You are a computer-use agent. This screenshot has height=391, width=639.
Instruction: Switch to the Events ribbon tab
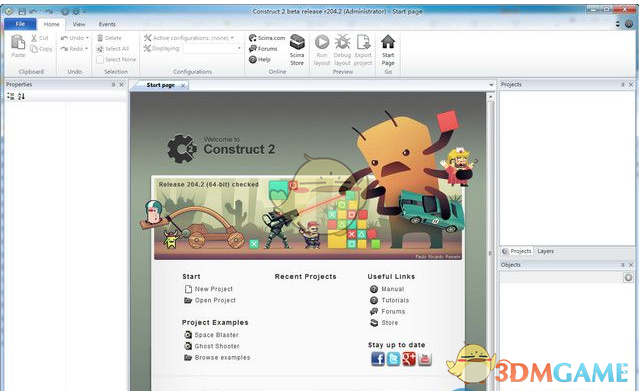(x=107, y=24)
